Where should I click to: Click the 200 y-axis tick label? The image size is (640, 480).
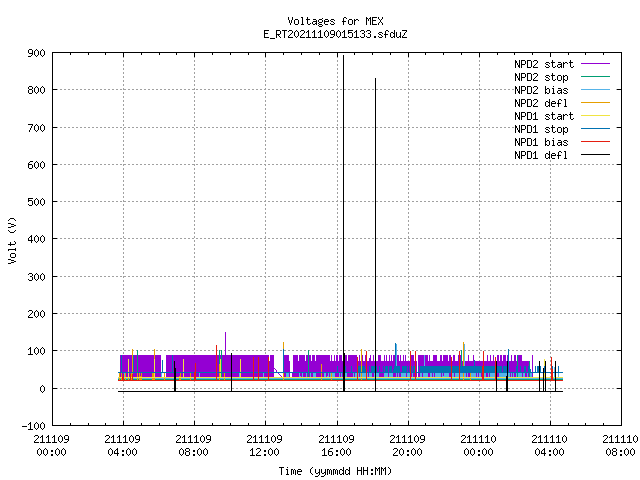pos(36,314)
